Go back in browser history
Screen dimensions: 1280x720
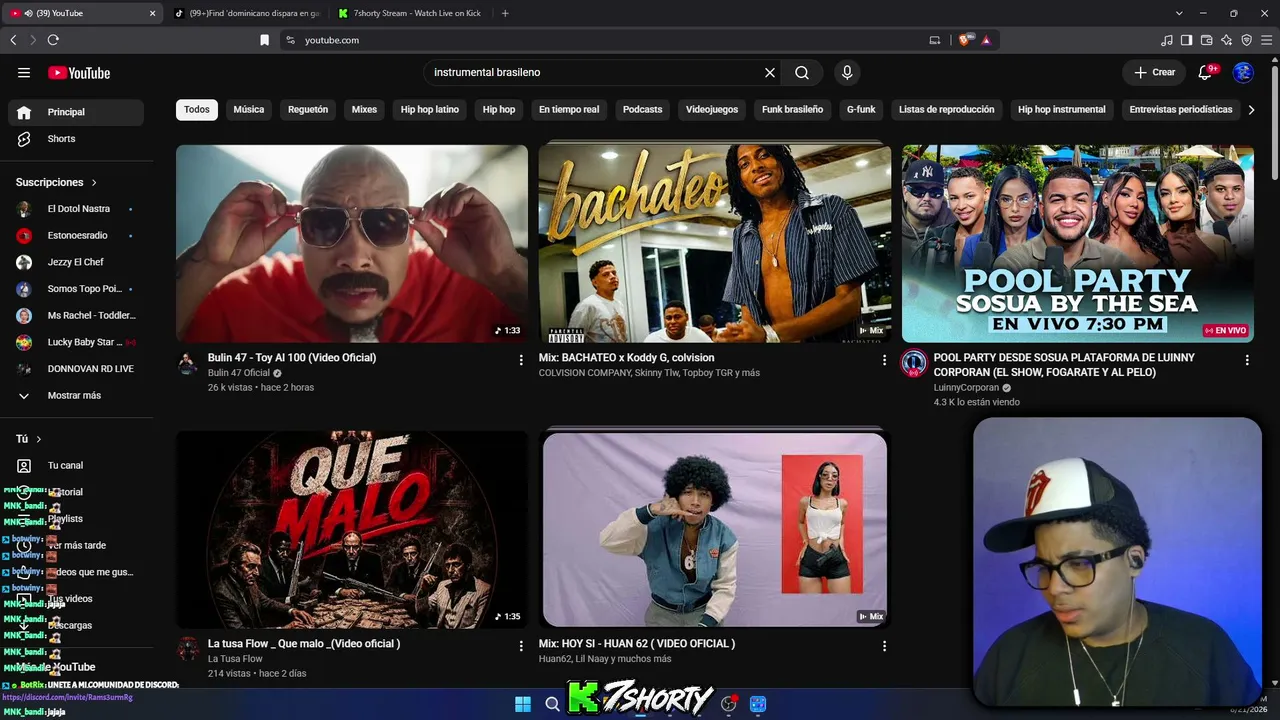[13, 40]
